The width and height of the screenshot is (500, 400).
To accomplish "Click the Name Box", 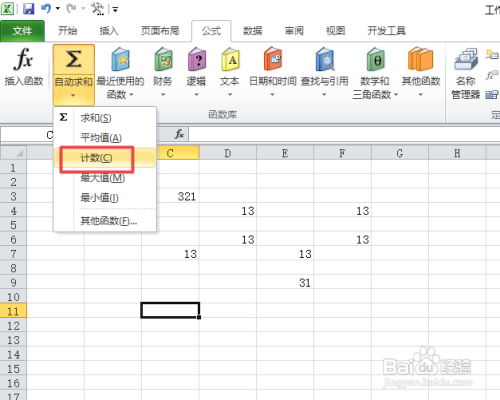I will [27, 134].
